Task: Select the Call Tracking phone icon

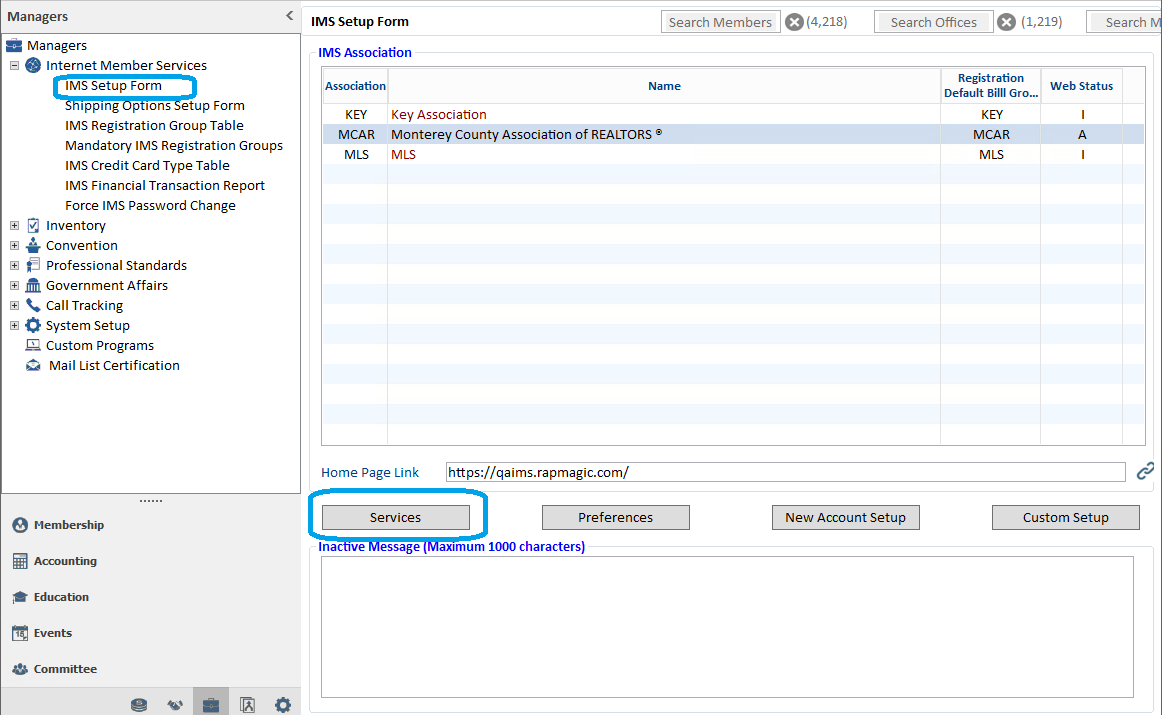Action: pos(33,305)
